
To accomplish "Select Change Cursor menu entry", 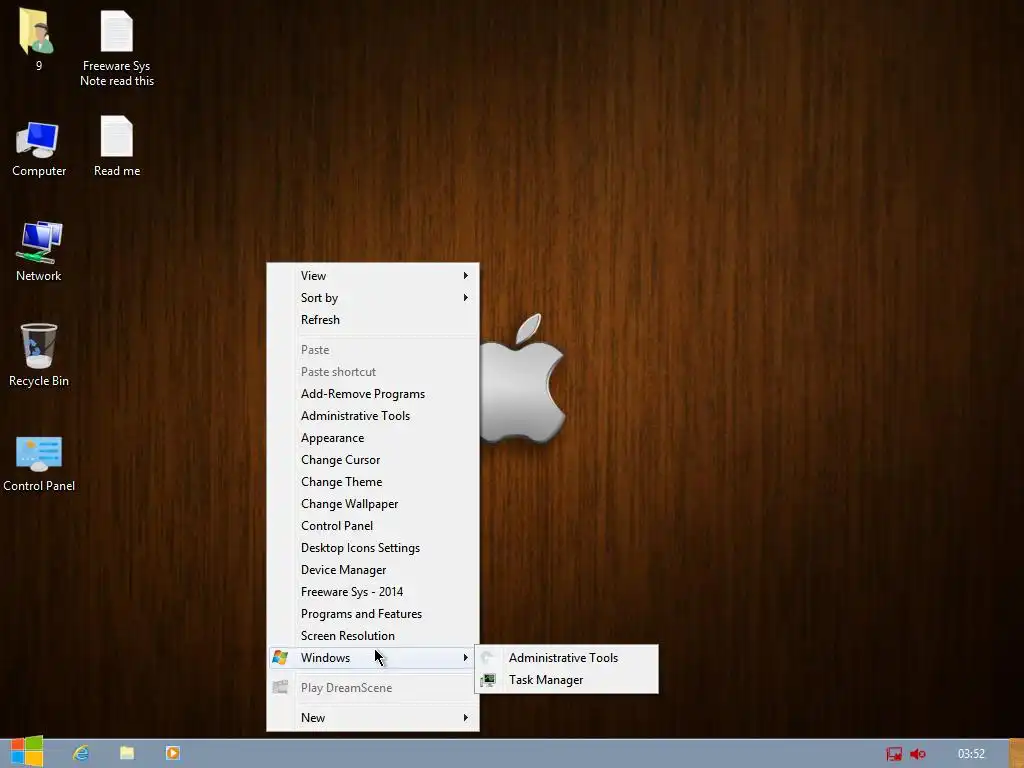I will [x=373, y=460].
